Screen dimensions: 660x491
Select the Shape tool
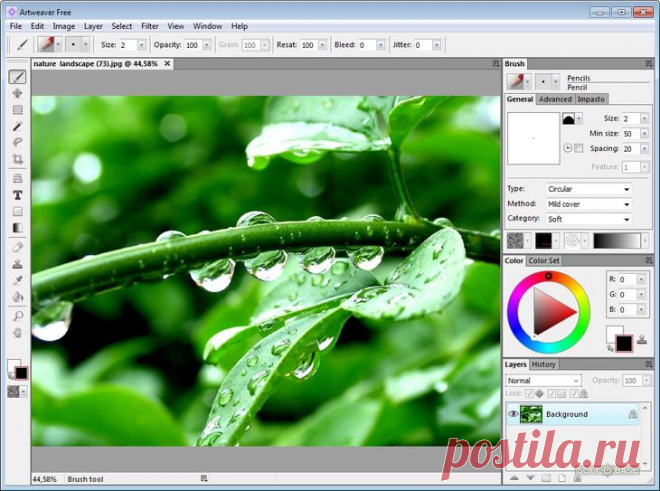[17, 211]
